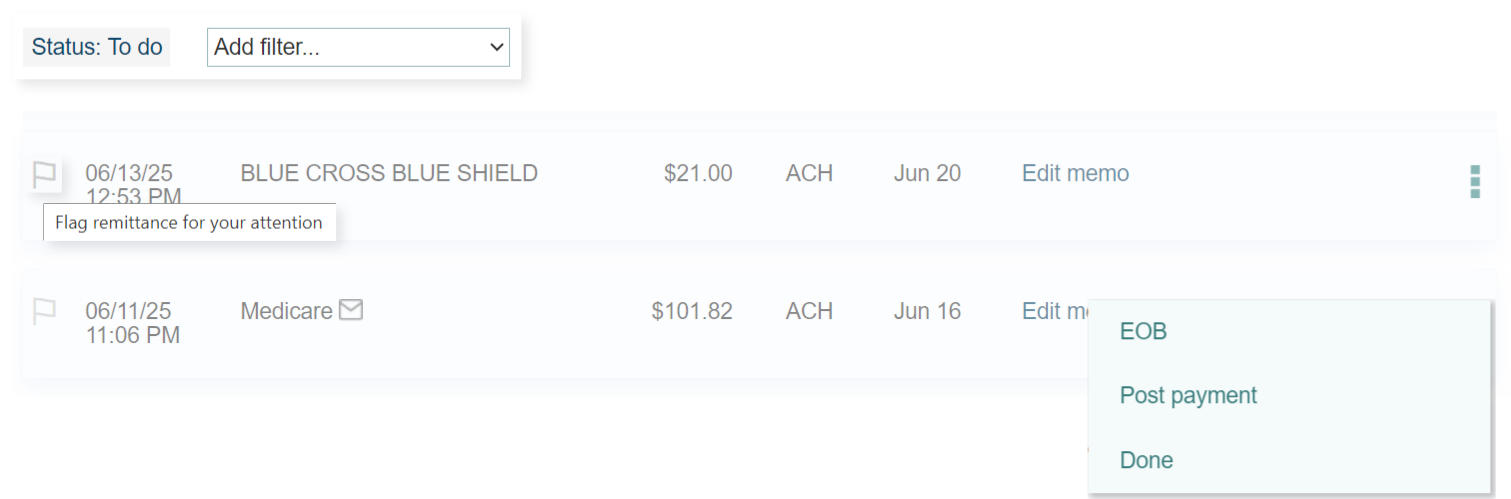Image resolution: width=1511 pixels, height=499 pixels.
Task: Click the envelope icon beside Medicare
Action: tap(351, 311)
